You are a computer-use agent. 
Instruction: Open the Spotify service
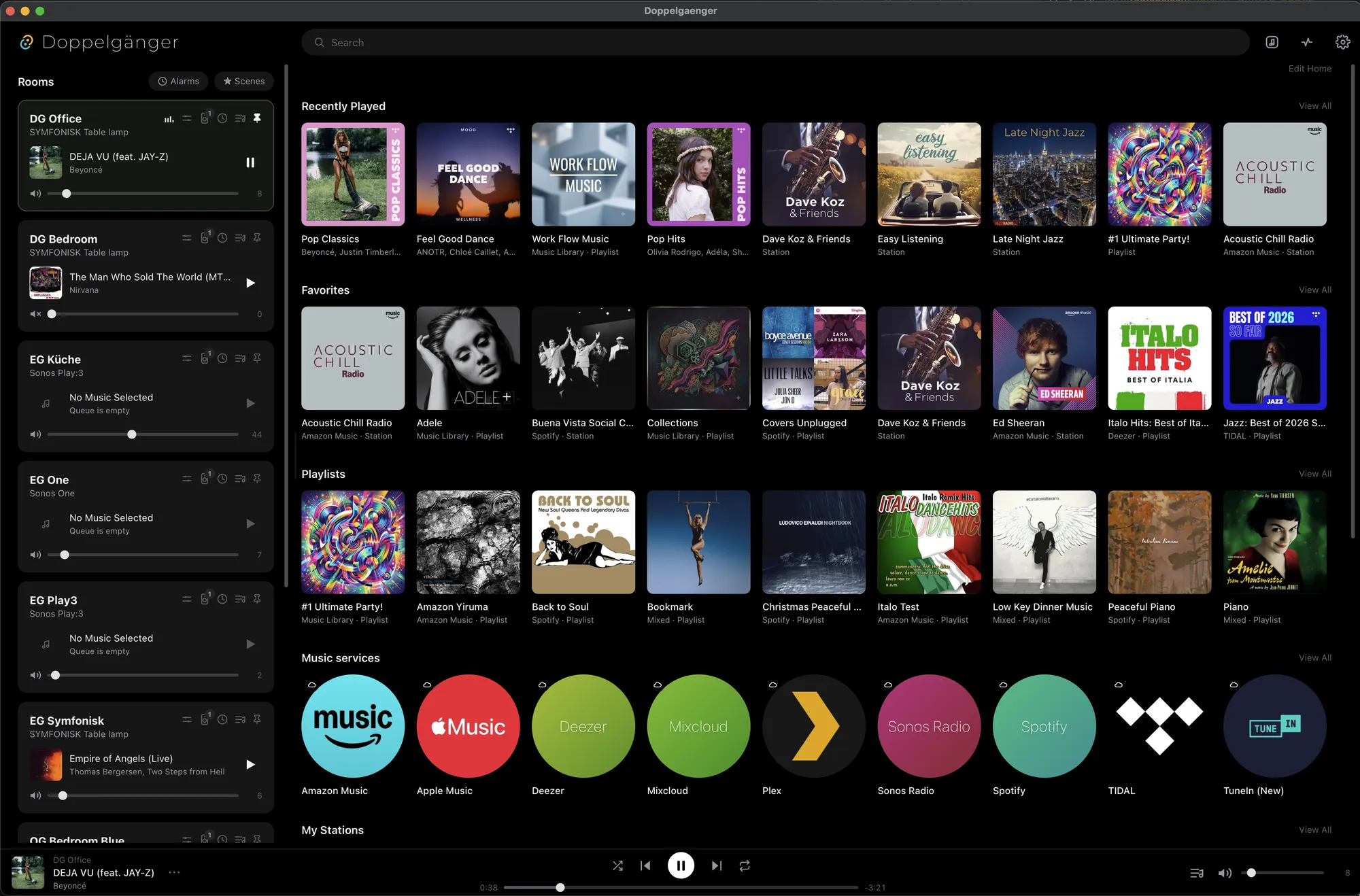click(x=1044, y=726)
